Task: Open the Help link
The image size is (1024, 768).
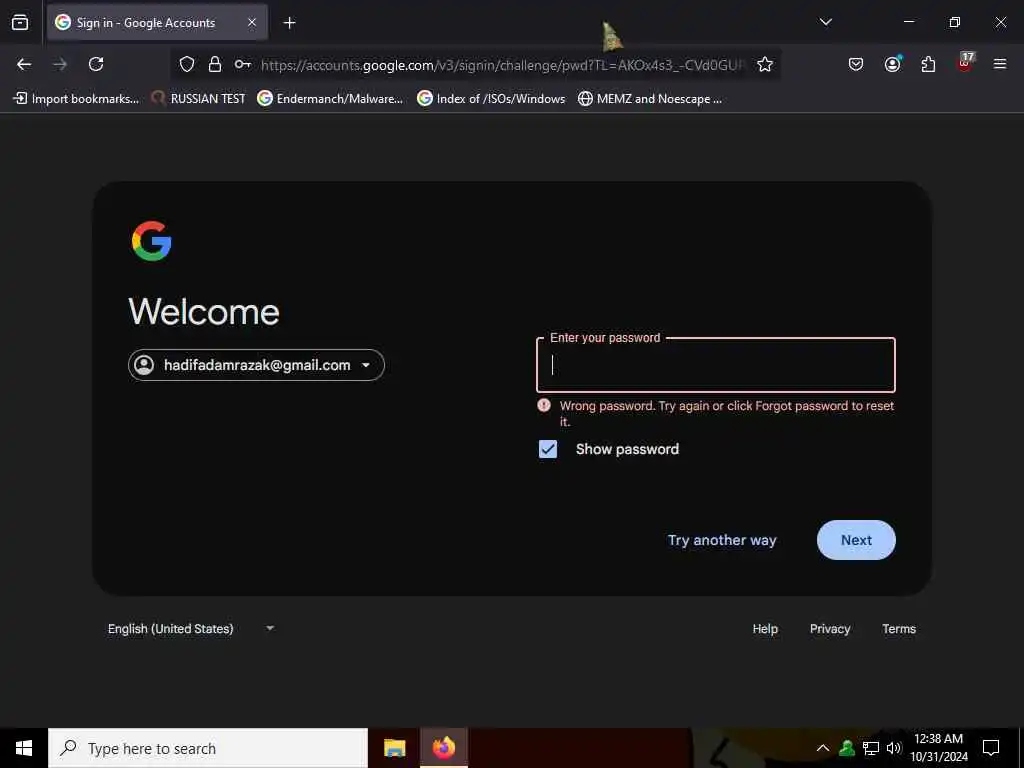Action: point(765,628)
